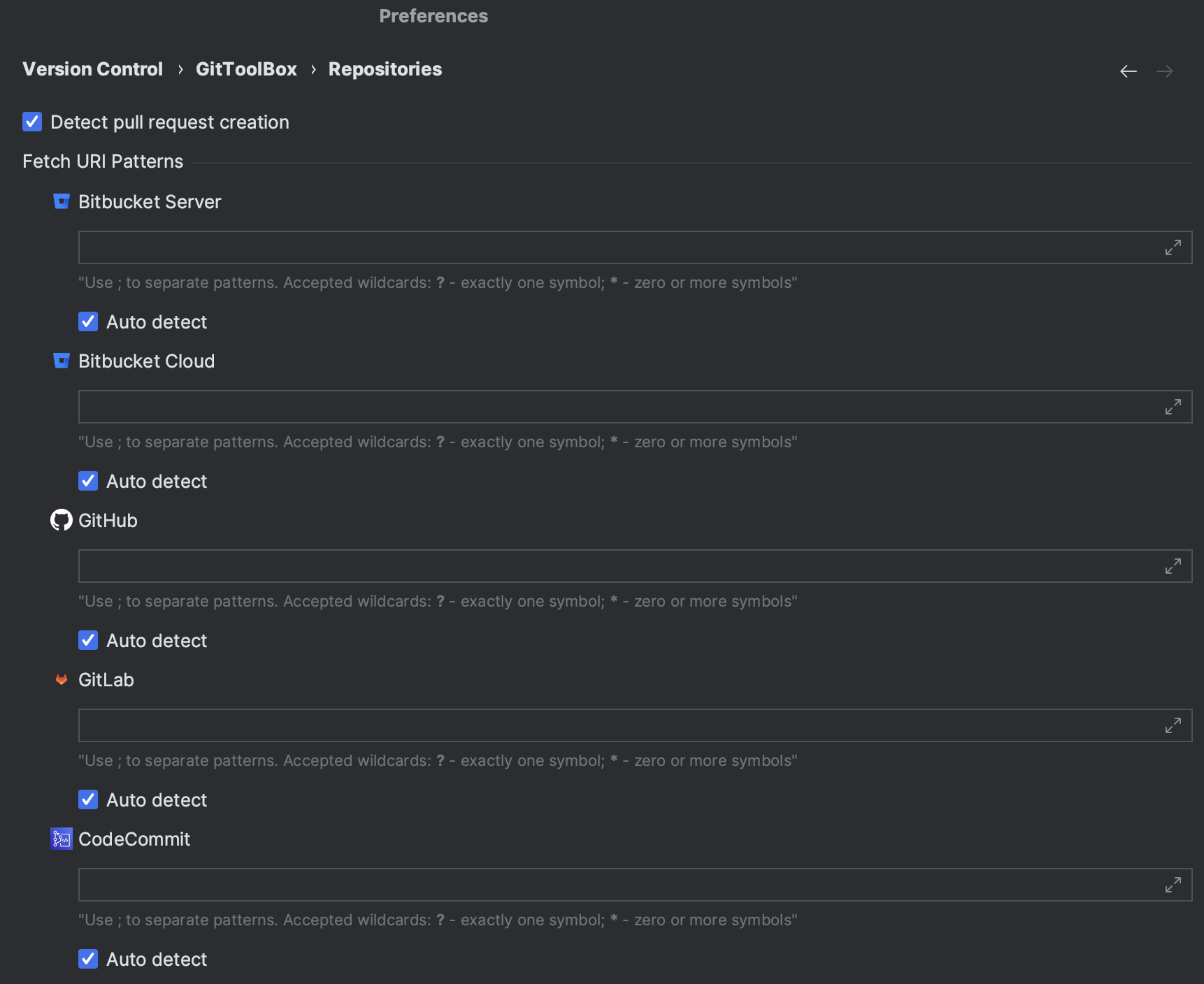Click the Bitbucket Server icon
1204x984 pixels.
pyautogui.click(x=61, y=201)
